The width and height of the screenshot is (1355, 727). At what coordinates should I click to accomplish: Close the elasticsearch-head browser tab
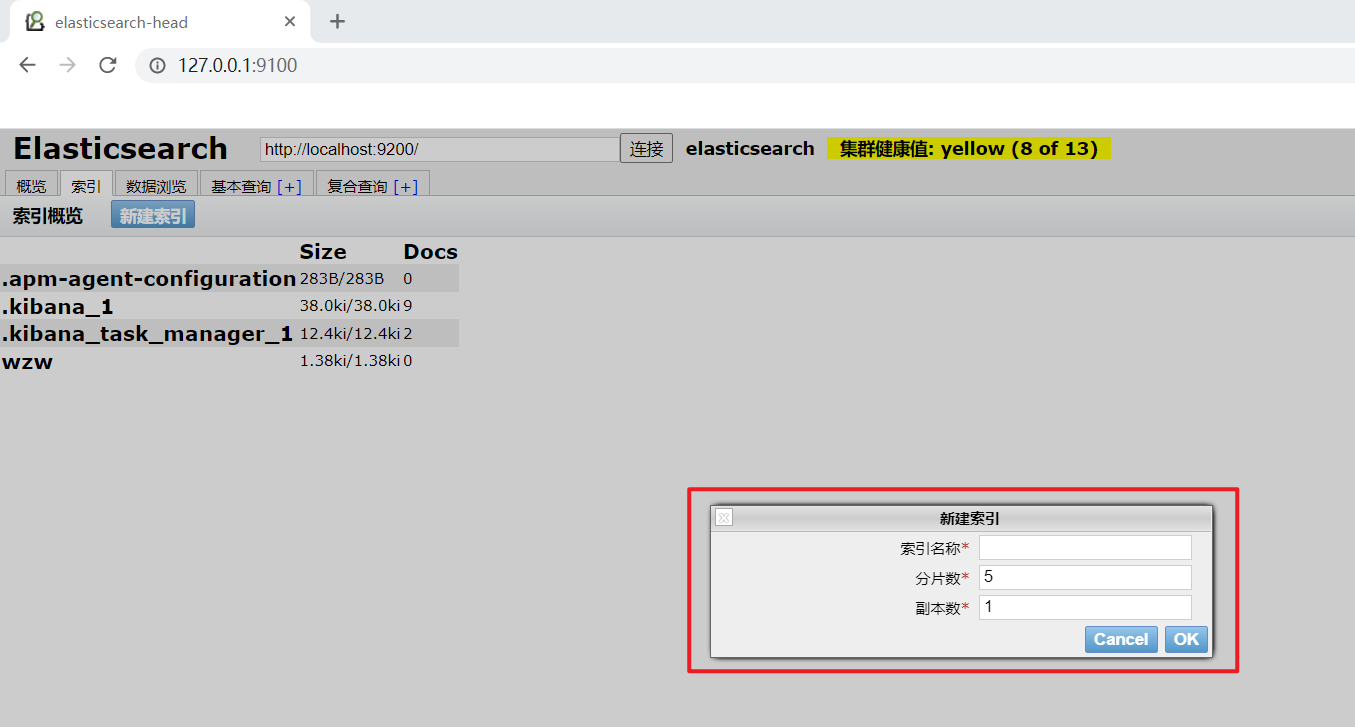[x=290, y=21]
